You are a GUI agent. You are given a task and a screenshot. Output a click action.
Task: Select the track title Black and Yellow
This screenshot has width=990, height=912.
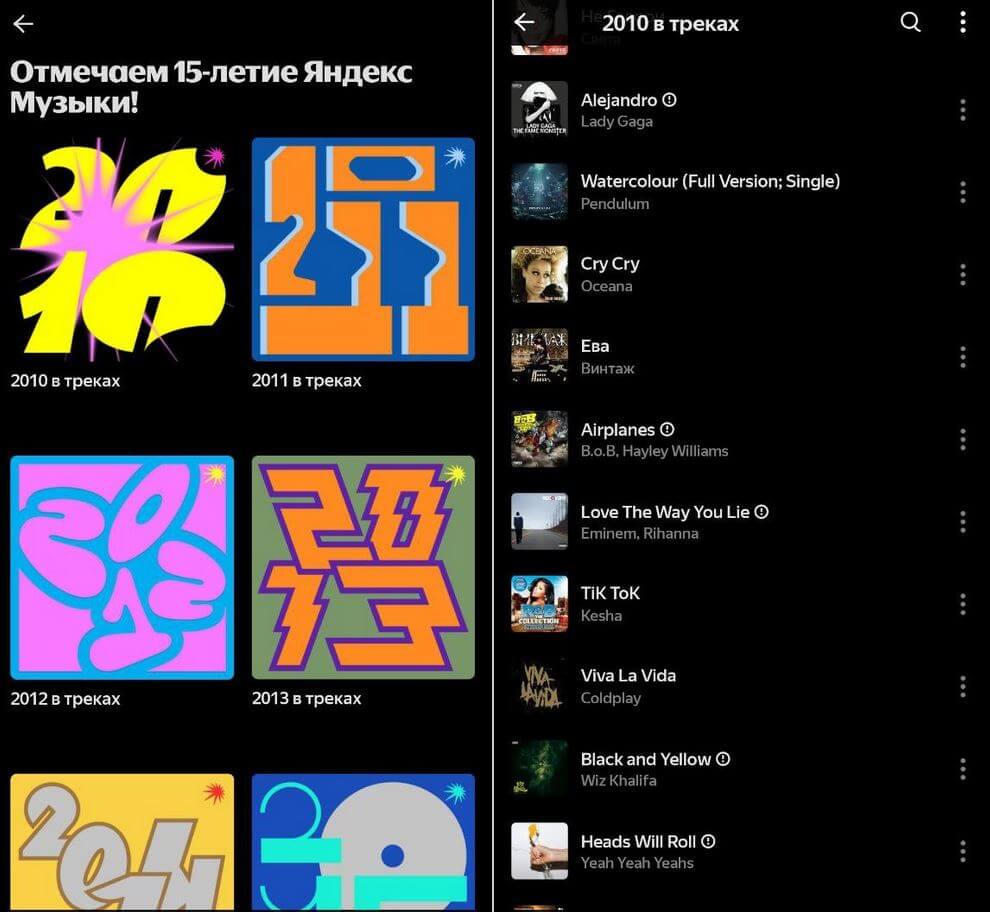[x=645, y=759]
